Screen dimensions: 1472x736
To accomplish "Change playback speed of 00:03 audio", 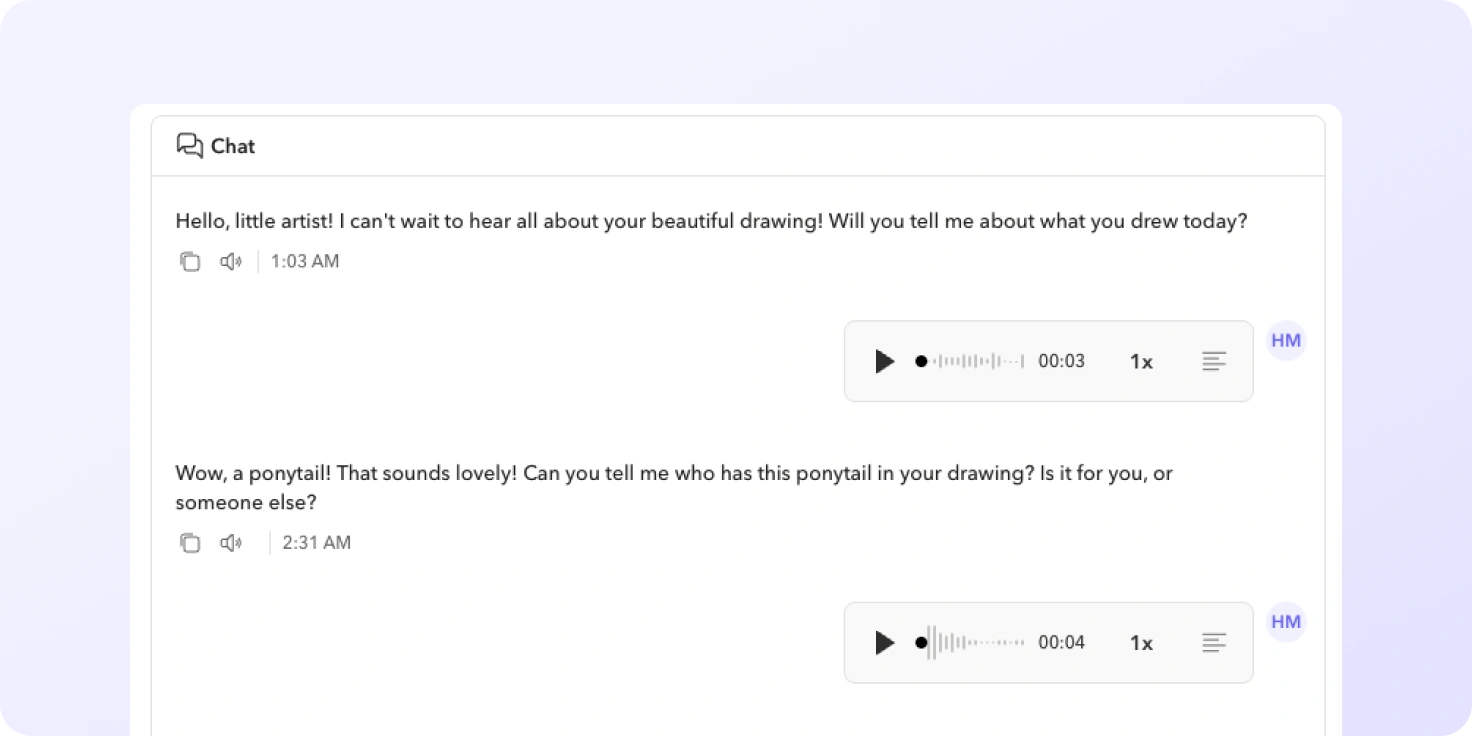I will pos(1141,361).
